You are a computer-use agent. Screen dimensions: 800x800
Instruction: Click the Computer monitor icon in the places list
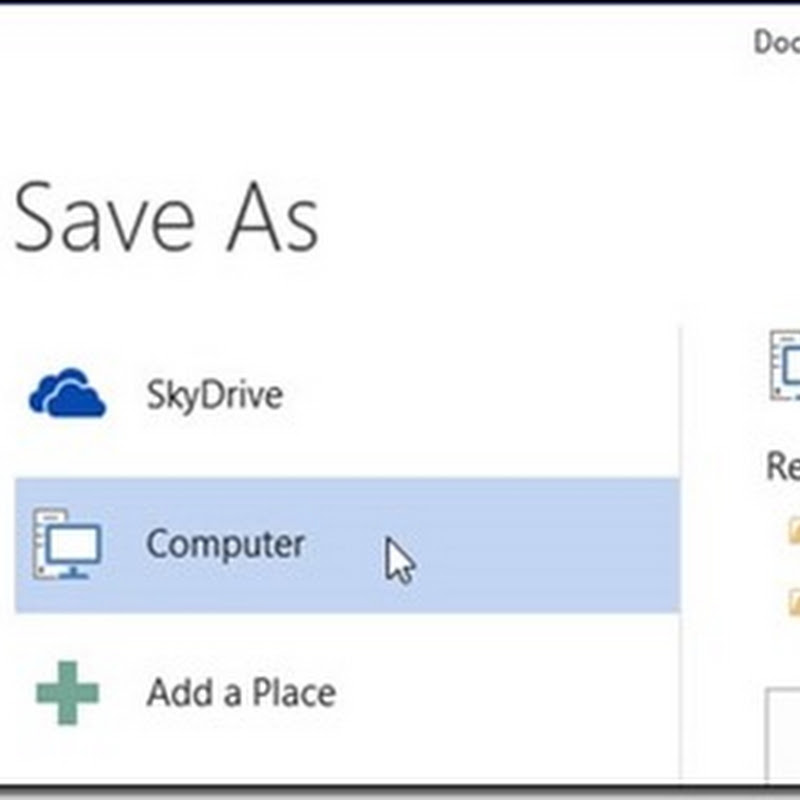tap(67, 546)
